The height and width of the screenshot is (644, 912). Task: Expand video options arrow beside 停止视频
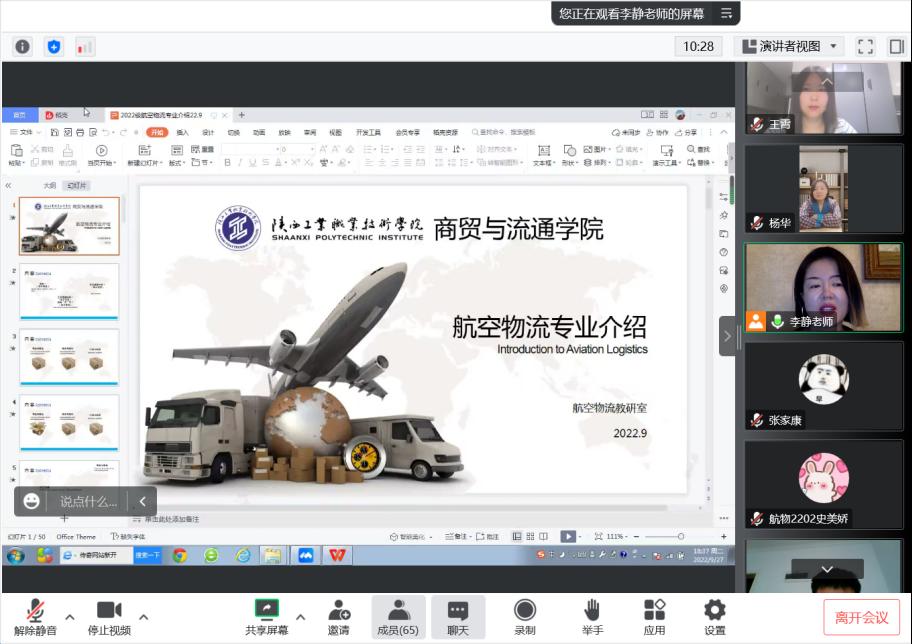point(143,616)
